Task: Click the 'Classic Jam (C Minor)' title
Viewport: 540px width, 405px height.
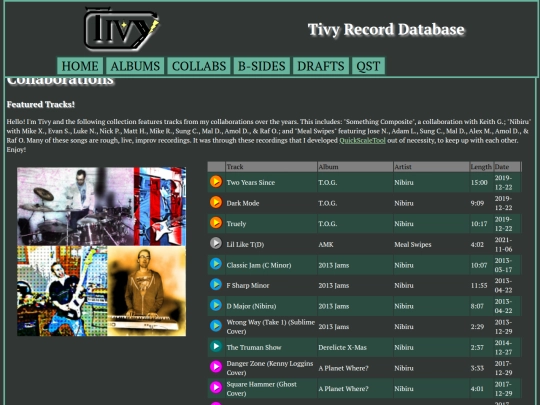Action: pyautogui.click(x=259, y=265)
